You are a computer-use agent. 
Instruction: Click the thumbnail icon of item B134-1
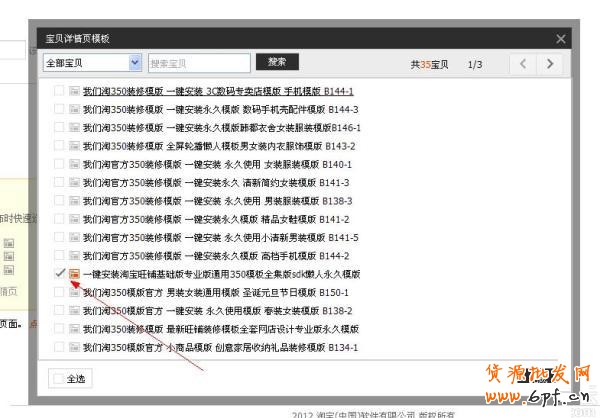tap(73, 347)
